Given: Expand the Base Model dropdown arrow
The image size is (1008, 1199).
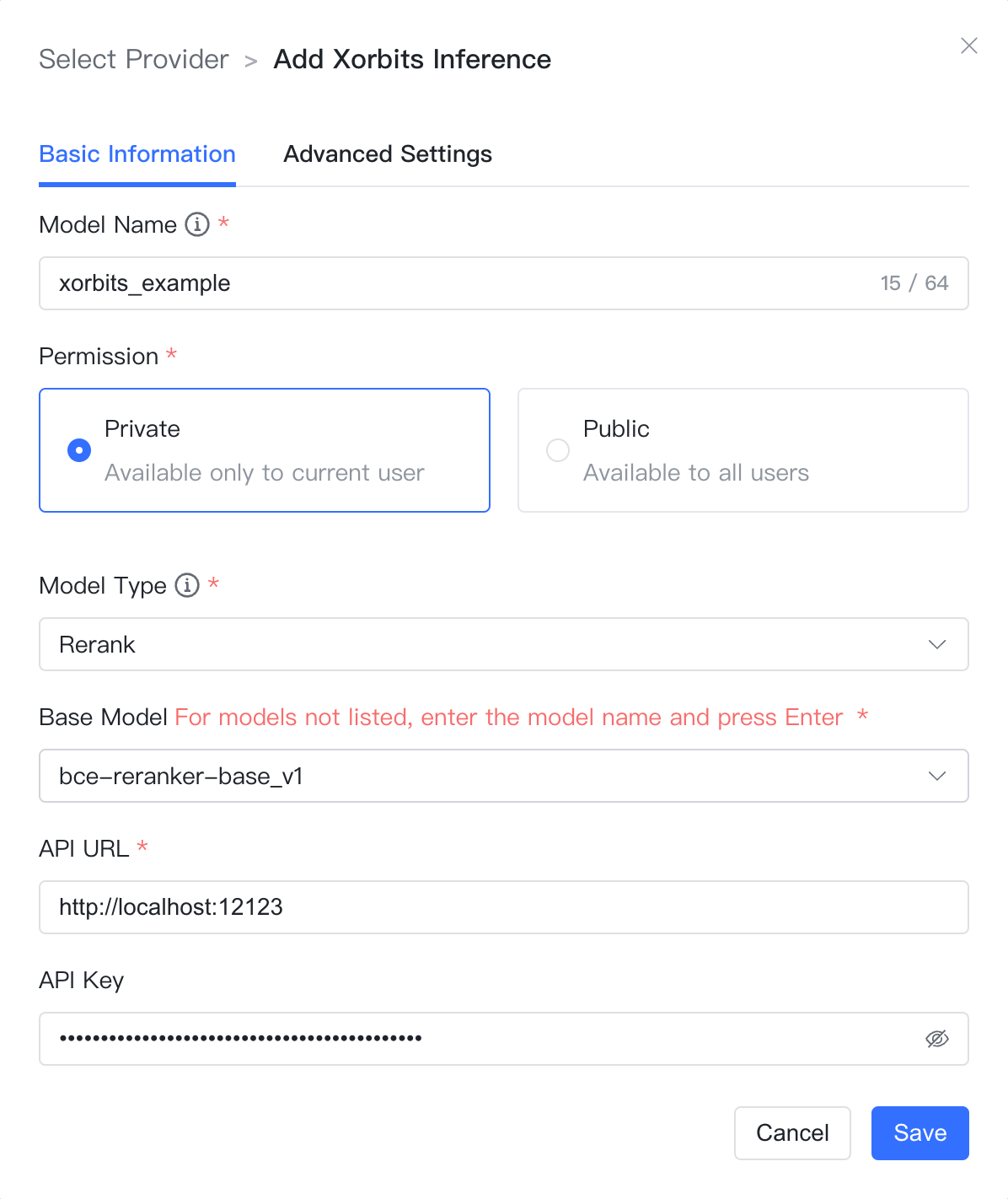Looking at the screenshot, I should (937, 776).
